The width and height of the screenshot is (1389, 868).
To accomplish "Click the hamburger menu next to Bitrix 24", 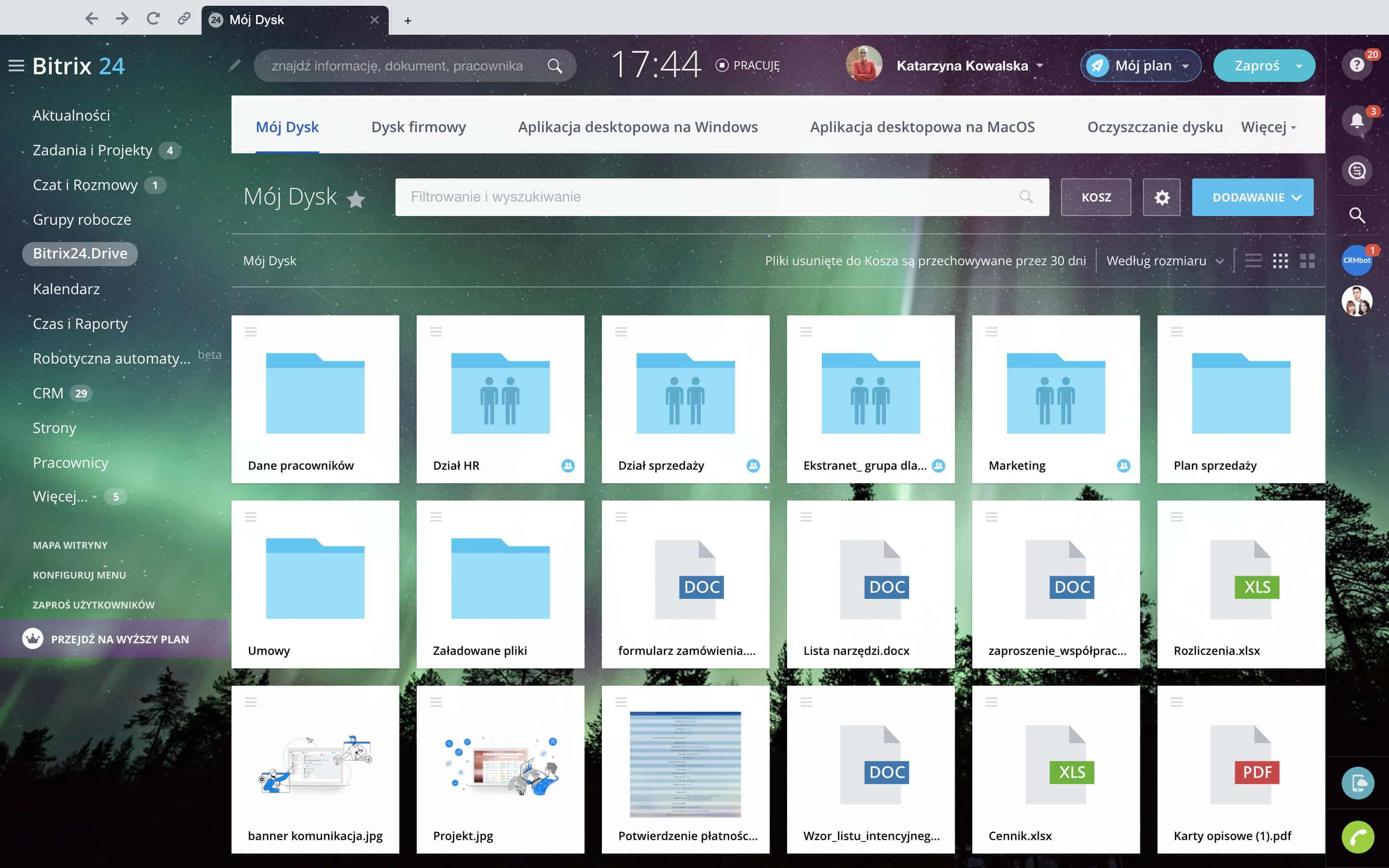I will click(x=16, y=66).
